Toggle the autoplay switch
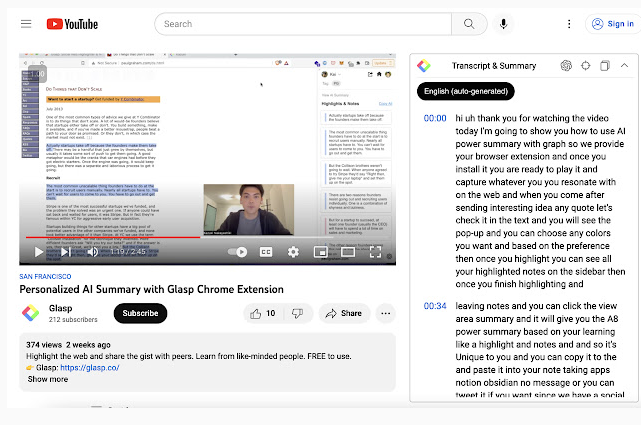 coord(238,252)
